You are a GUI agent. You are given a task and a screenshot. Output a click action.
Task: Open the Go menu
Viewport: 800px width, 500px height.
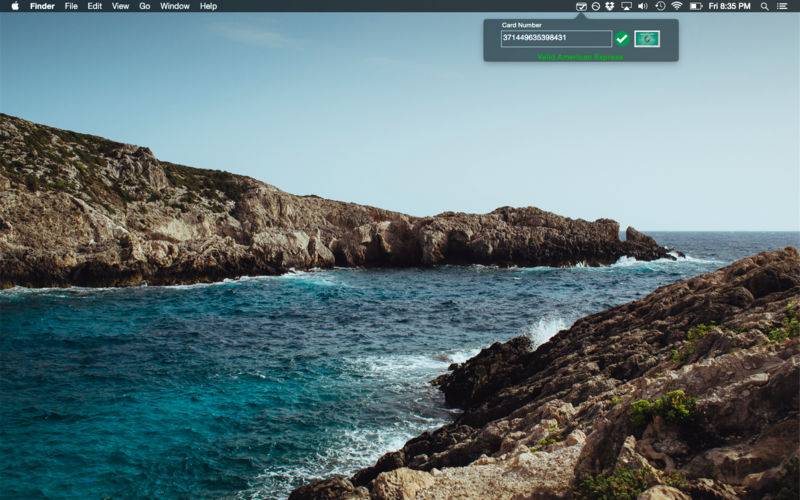click(145, 6)
